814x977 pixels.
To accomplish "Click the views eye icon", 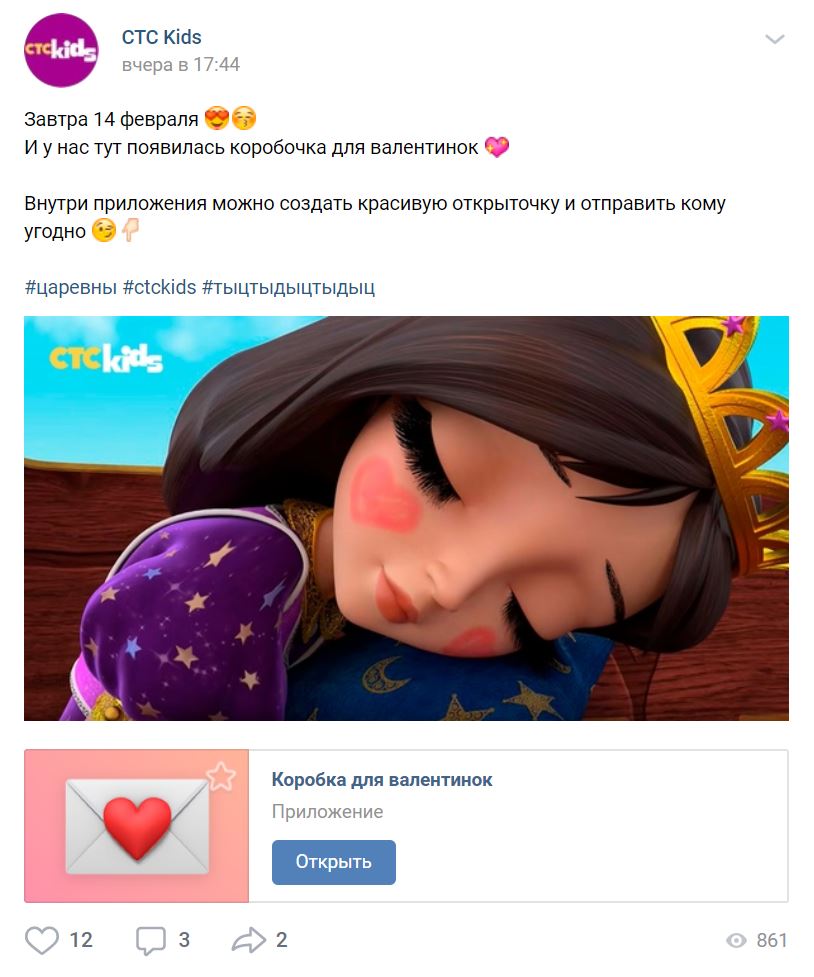I will point(736,940).
